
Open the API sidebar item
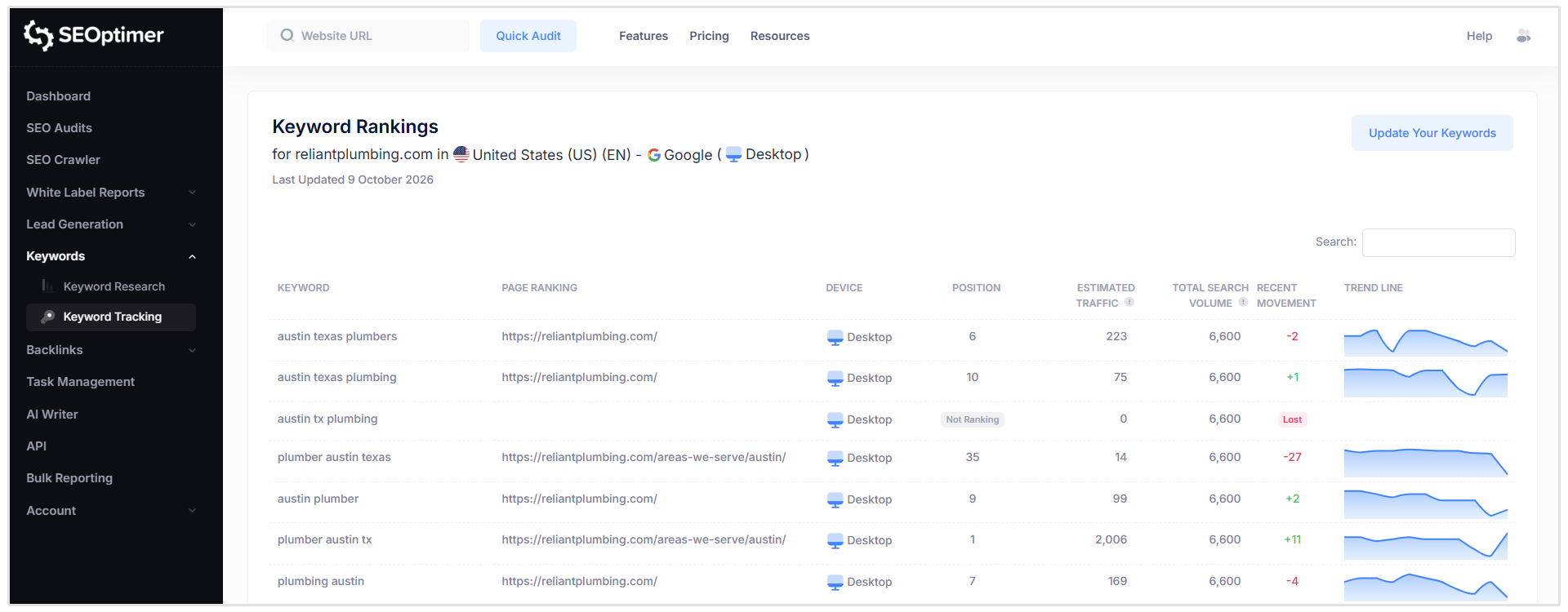(36, 446)
